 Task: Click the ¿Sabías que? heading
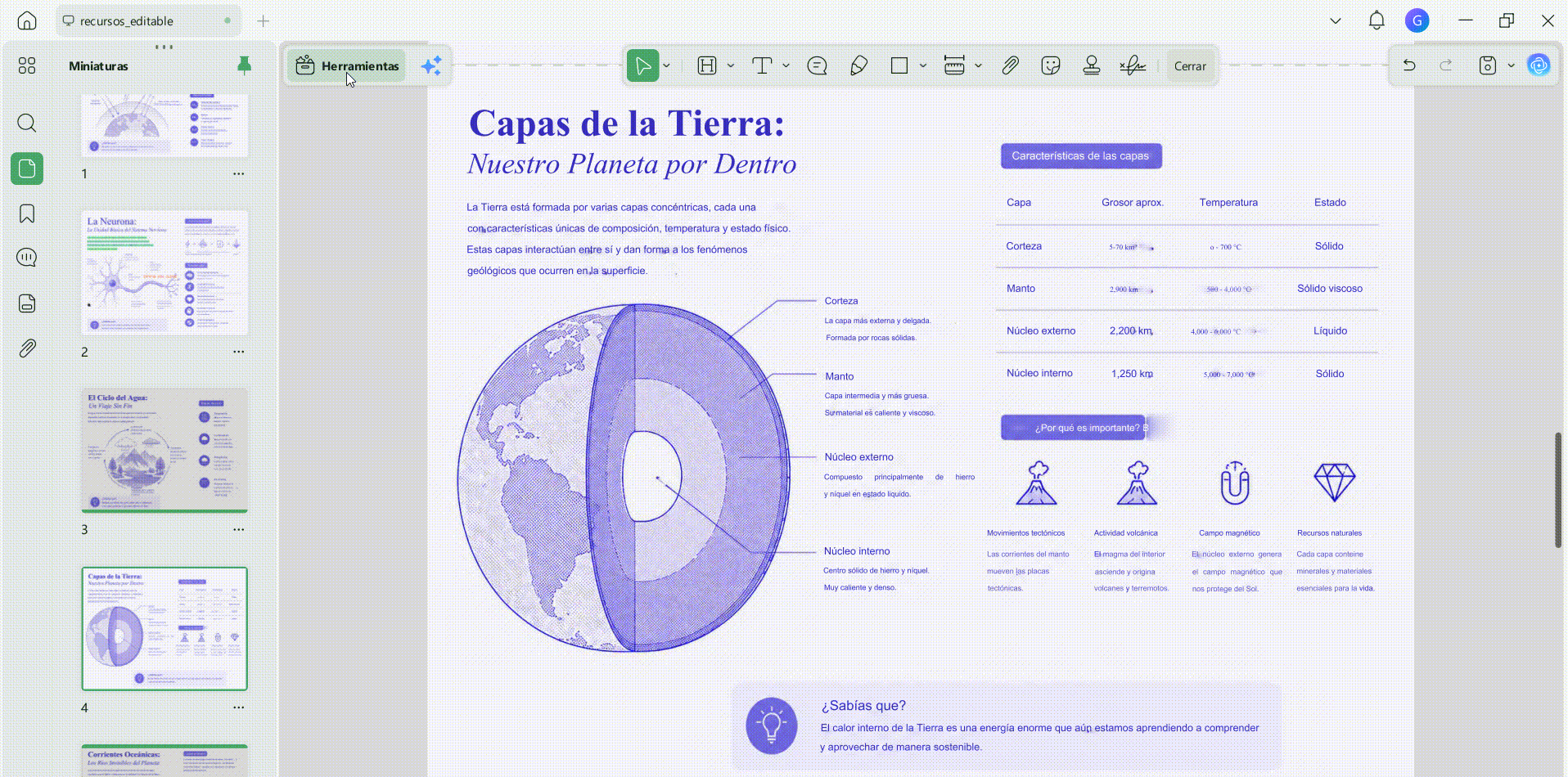pyautogui.click(x=863, y=705)
